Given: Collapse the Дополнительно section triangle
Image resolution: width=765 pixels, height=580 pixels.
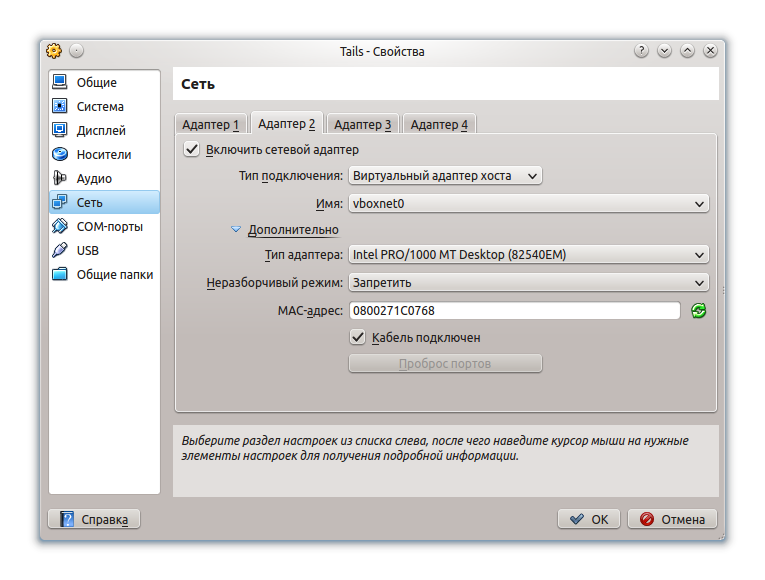Looking at the screenshot, I should (x=236, y=230).
